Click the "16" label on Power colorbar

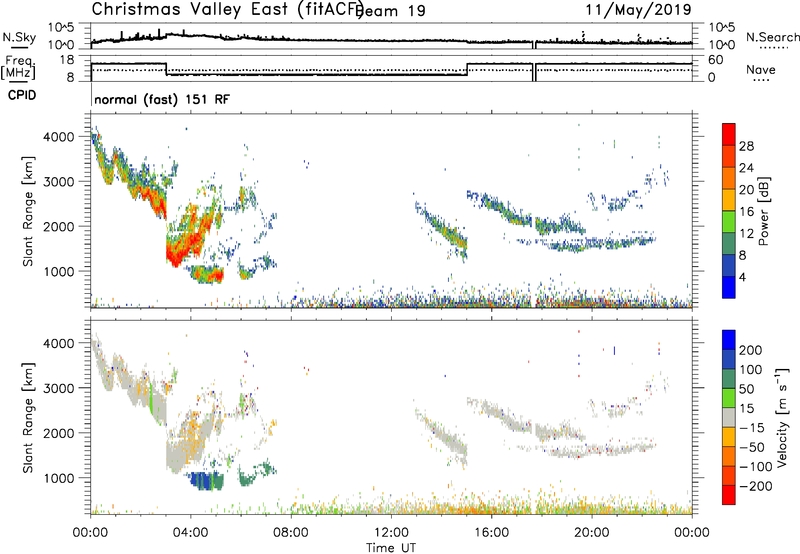[x=746, y=212]
